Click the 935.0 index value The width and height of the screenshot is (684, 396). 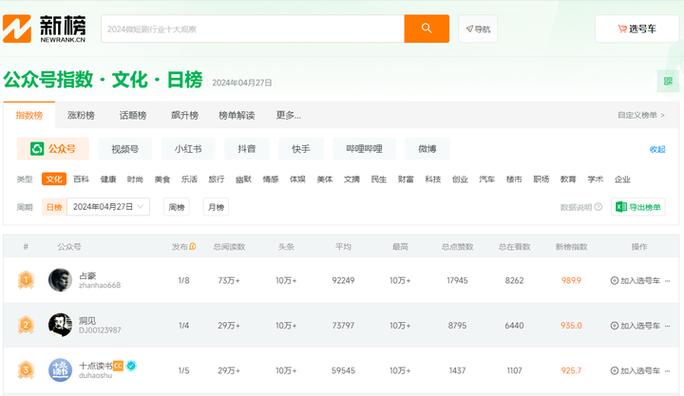(x=571, y=325)
